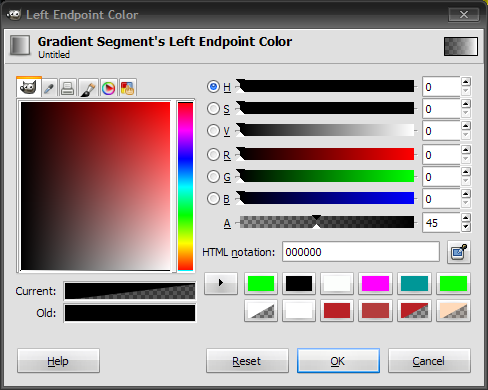
Task: Pick the red semi-transparent history swatch
Action: tap(414, 311)
